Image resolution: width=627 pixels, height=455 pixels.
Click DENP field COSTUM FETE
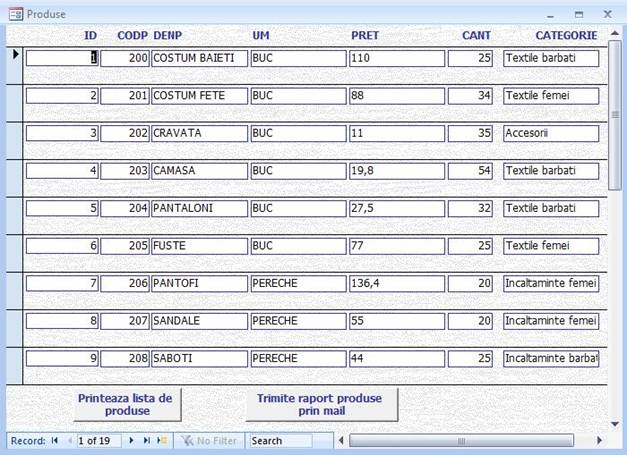pyautogui.click(x=200, y=96)
